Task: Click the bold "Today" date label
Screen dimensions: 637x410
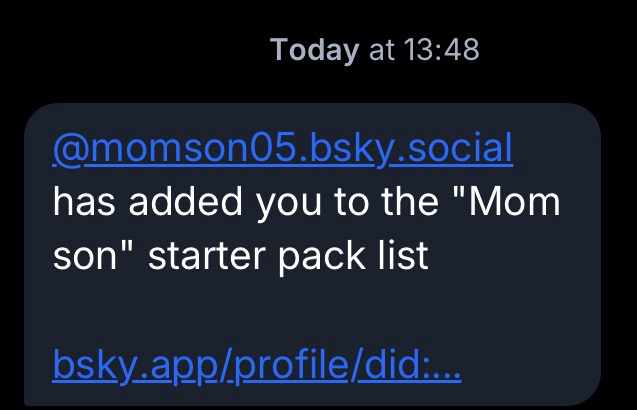Action: 314,49
